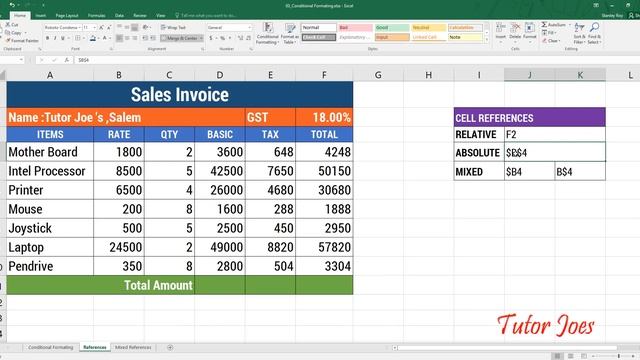Screen dimensions: 640x360
Task: Open the General number format dropdown
Action: click(249, 27)
